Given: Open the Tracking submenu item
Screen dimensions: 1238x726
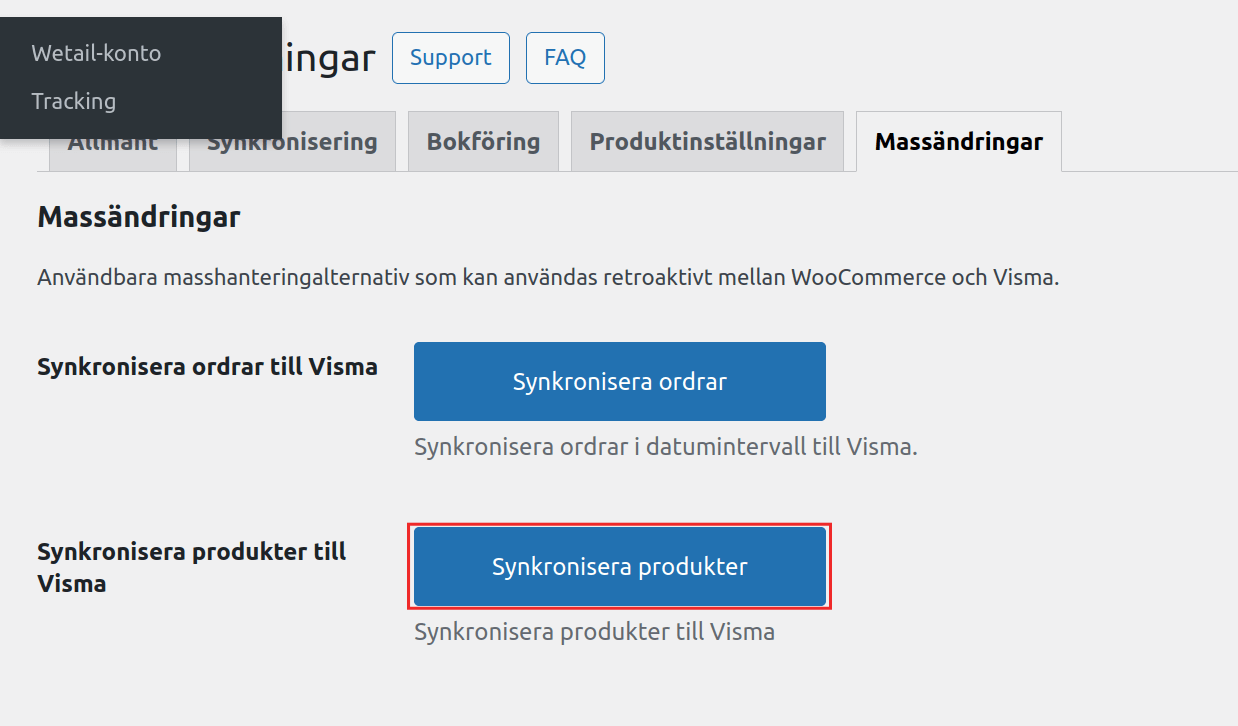Looking at the screenshot, I should point(73,101).
